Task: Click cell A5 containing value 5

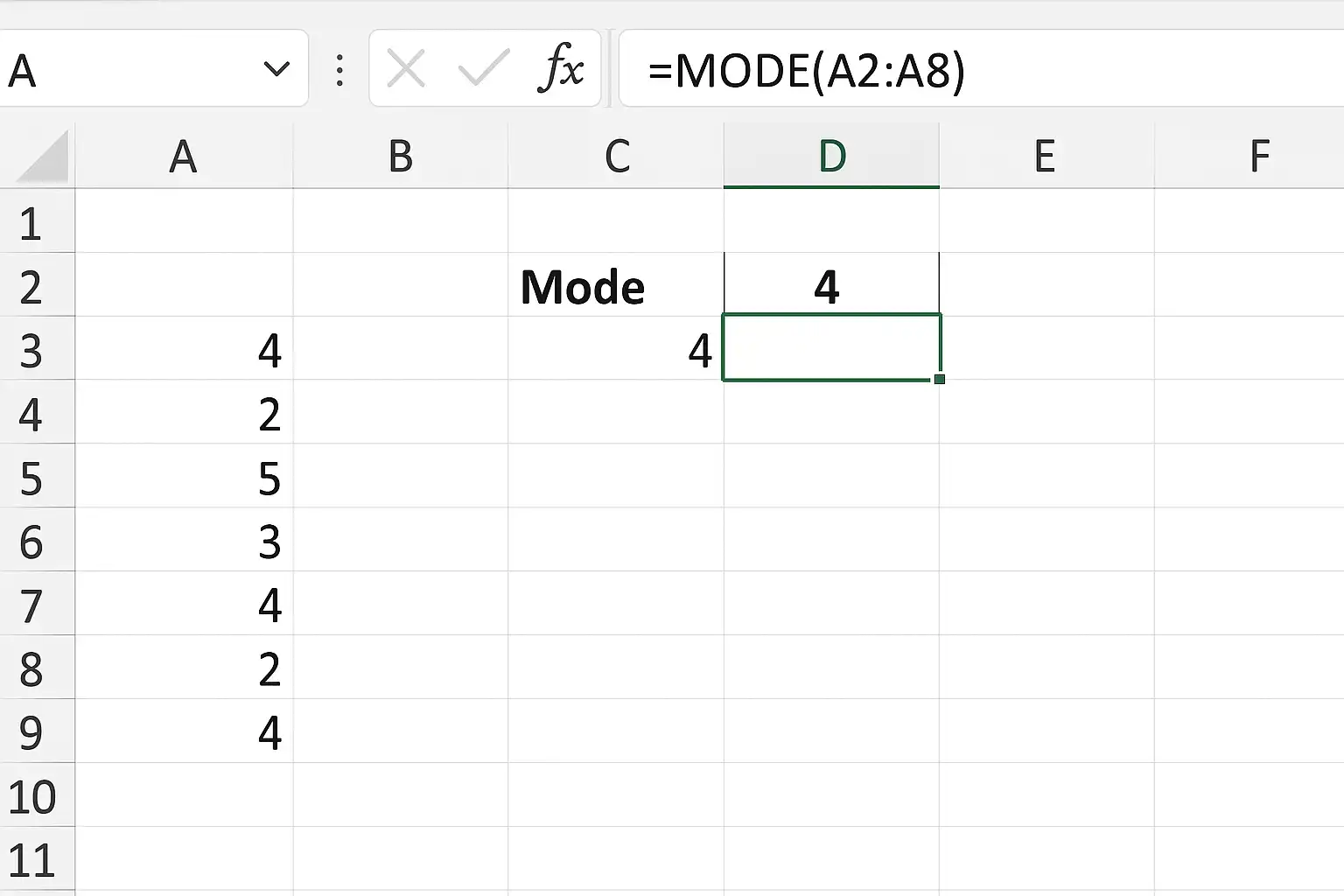Action: click(x=183, y=478)
